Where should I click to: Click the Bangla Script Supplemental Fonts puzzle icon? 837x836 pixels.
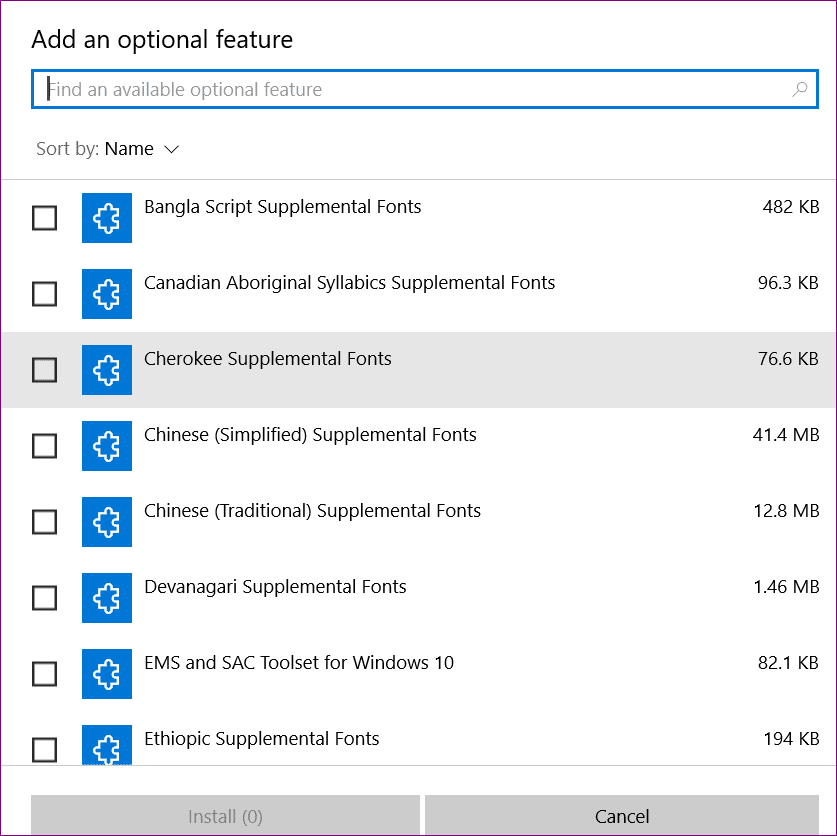[106, 218]
